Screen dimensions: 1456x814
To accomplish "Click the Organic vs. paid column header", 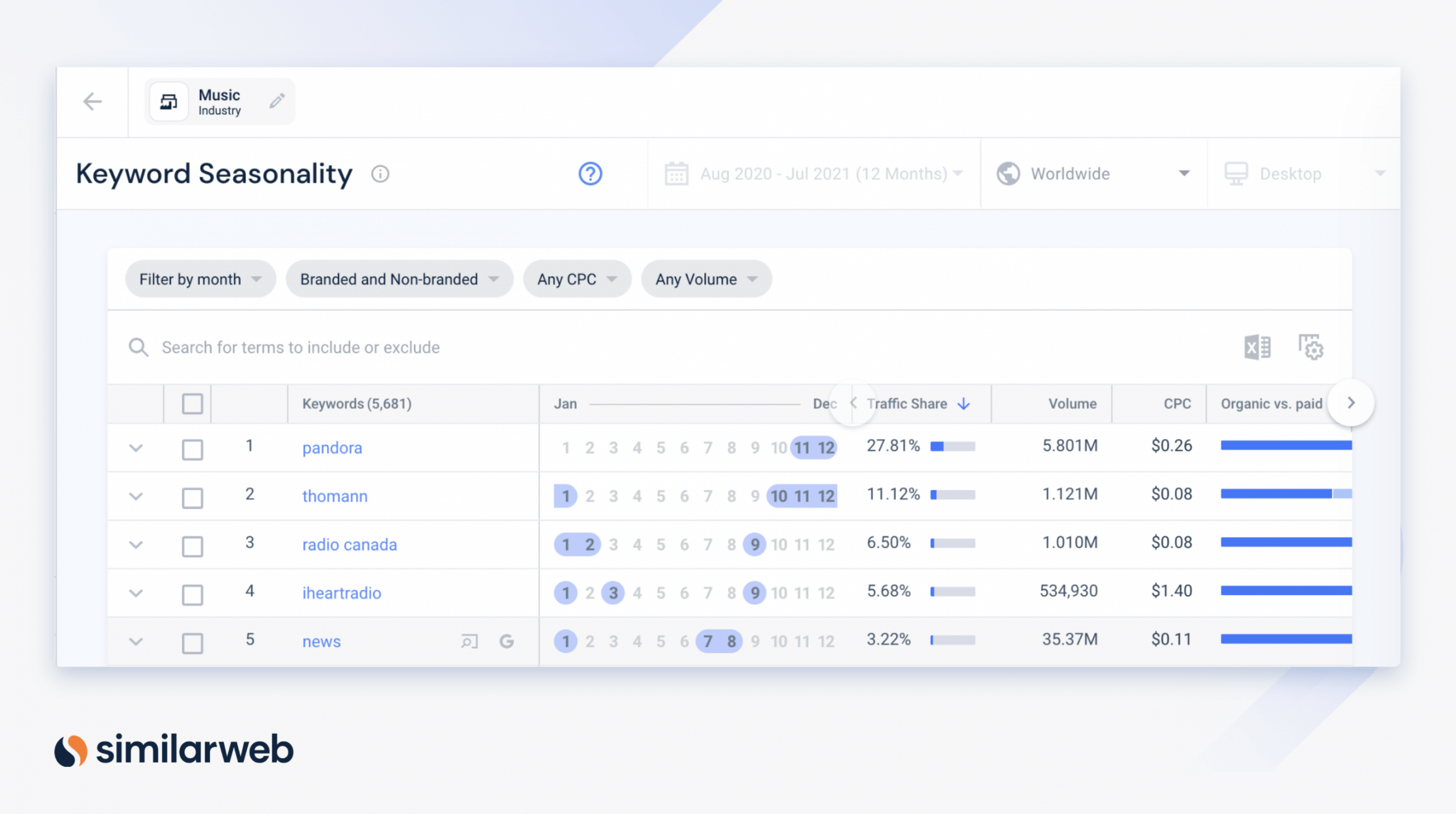I will pyautogui.click(x=1271, y=404).
